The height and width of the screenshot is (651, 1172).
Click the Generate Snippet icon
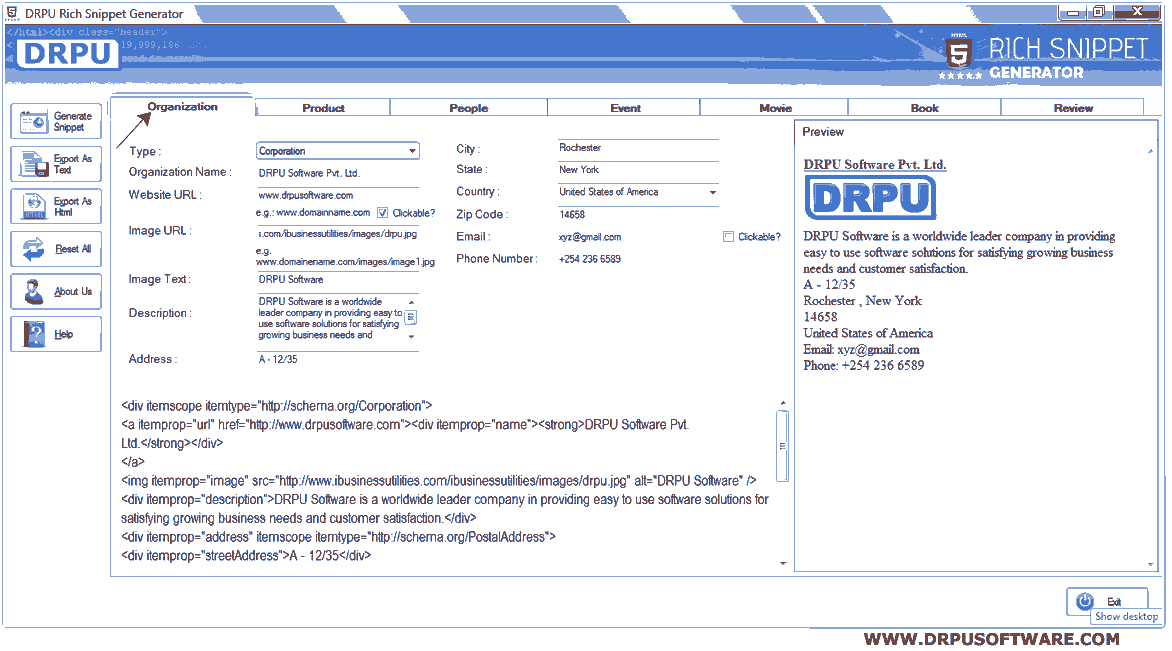coord(34,122)
